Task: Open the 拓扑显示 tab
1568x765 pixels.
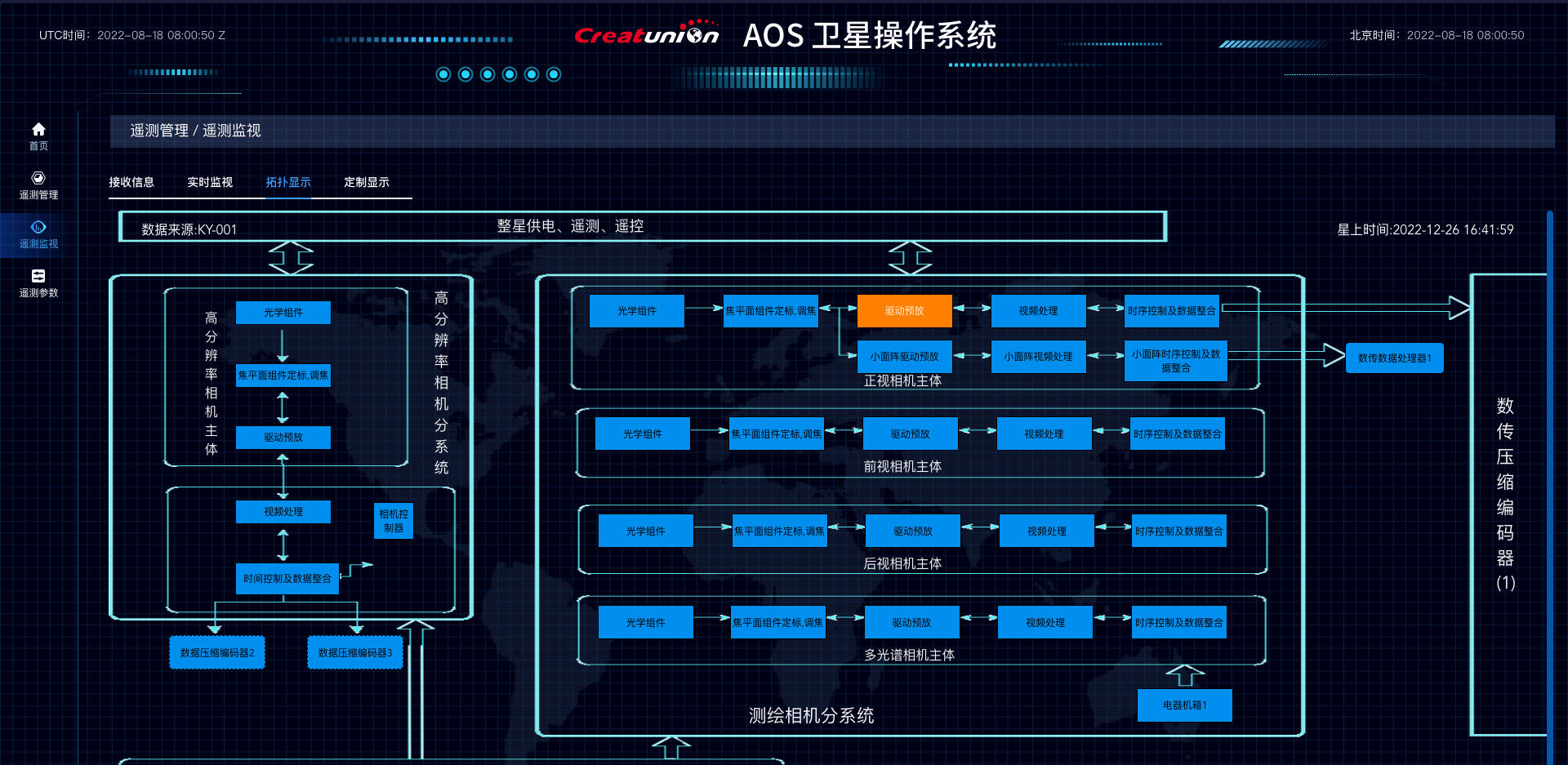Action: 288,182
